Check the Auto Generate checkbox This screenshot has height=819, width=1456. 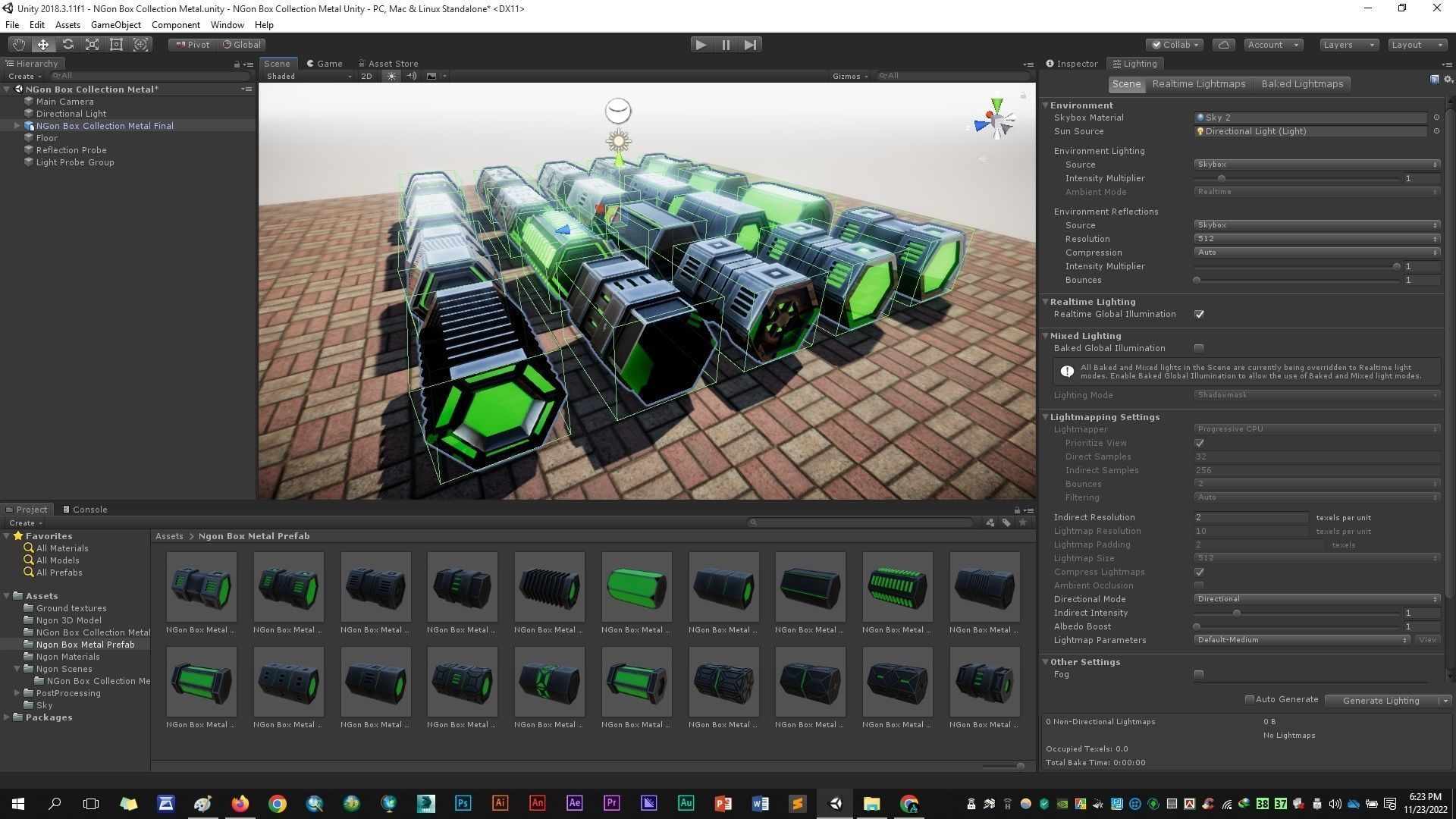tap(1249, 699)
